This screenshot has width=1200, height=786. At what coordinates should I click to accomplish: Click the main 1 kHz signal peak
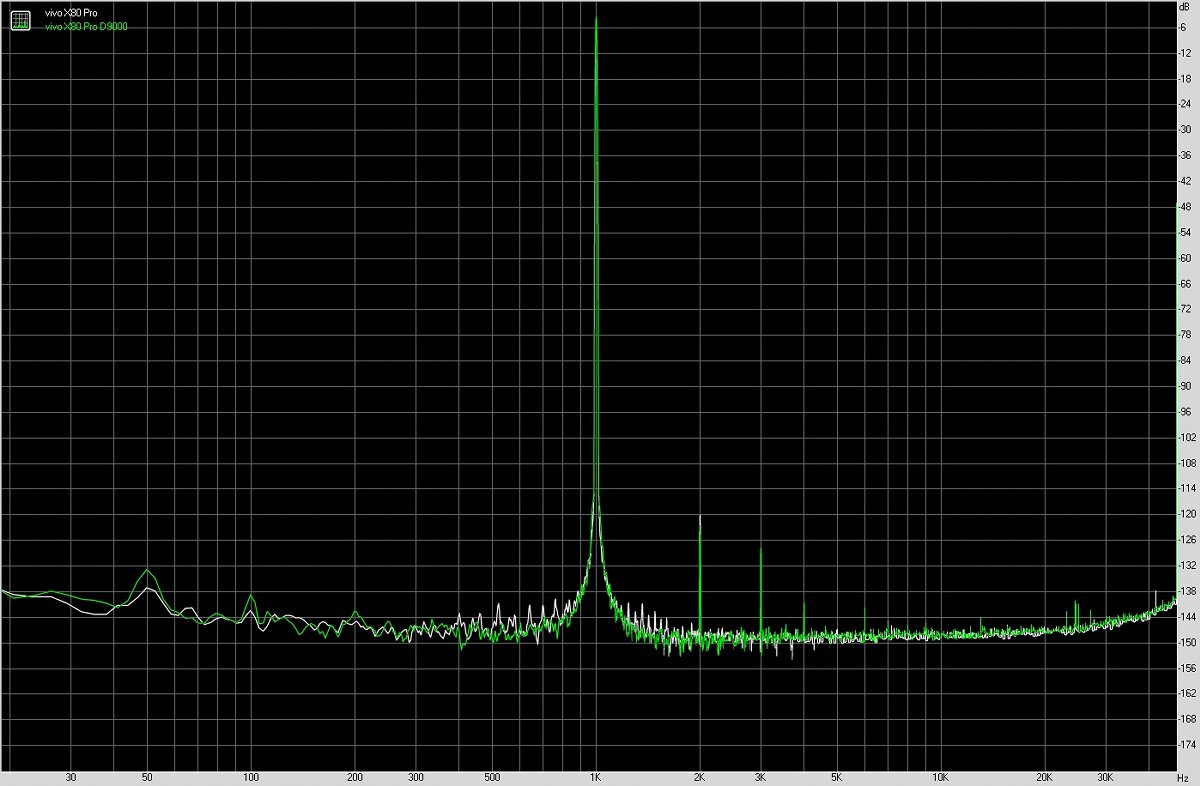597,25
